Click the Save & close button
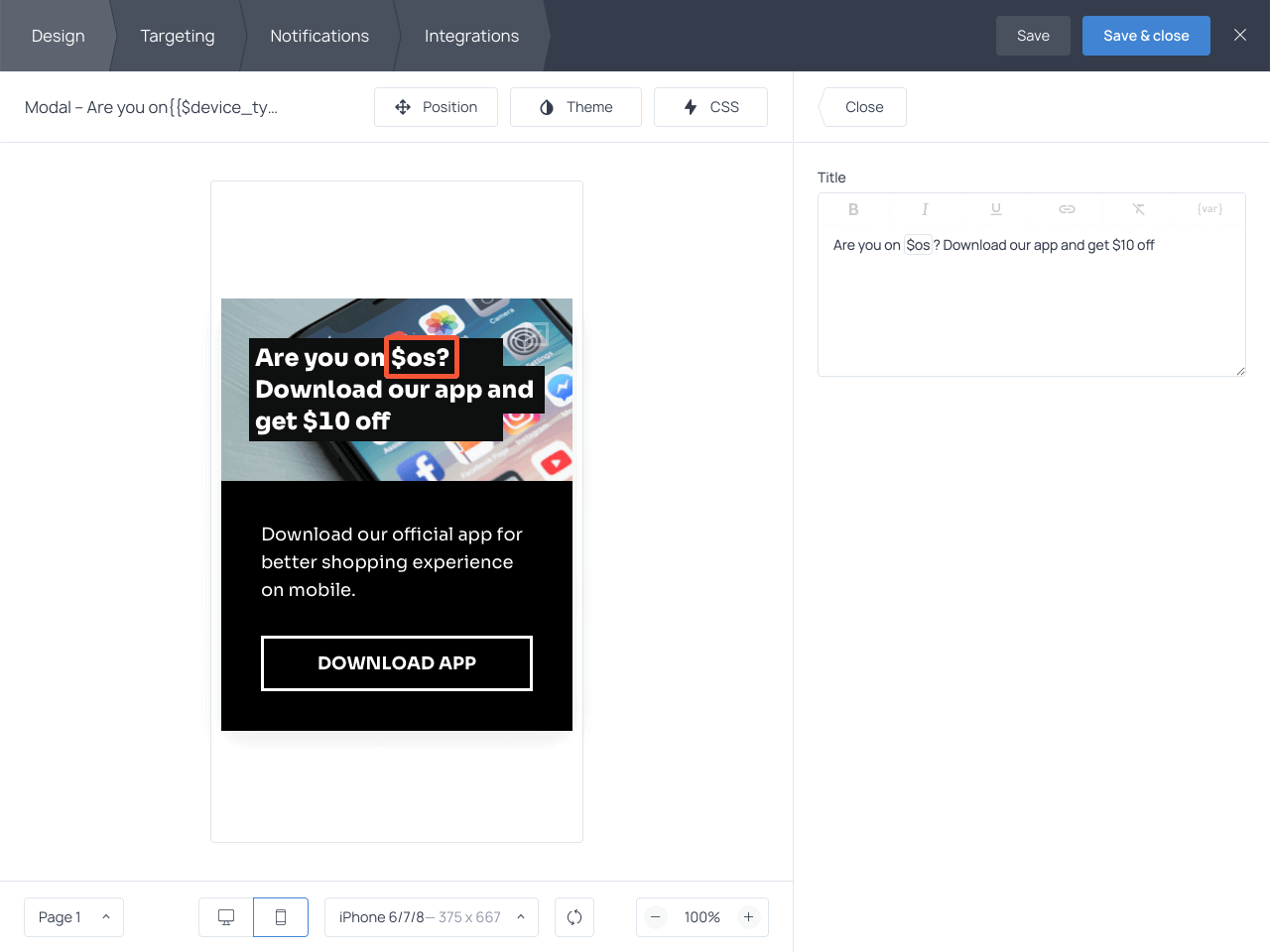 pos(1146,36)
